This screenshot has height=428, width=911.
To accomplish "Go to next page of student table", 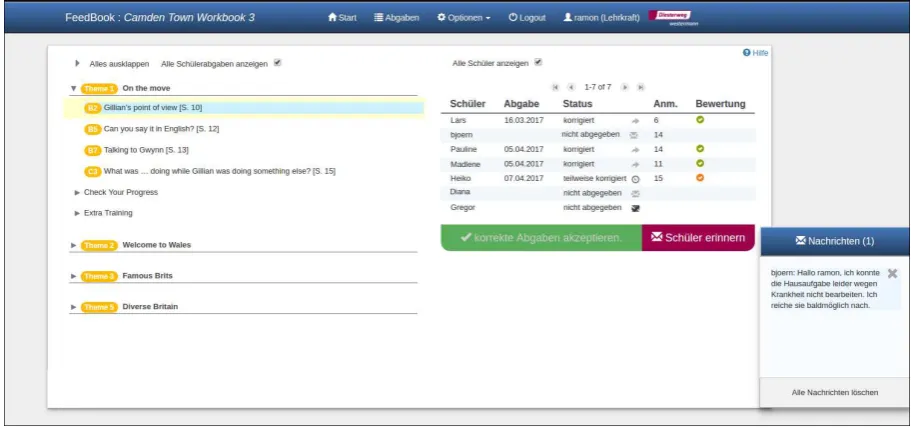I will coord(625,87).
